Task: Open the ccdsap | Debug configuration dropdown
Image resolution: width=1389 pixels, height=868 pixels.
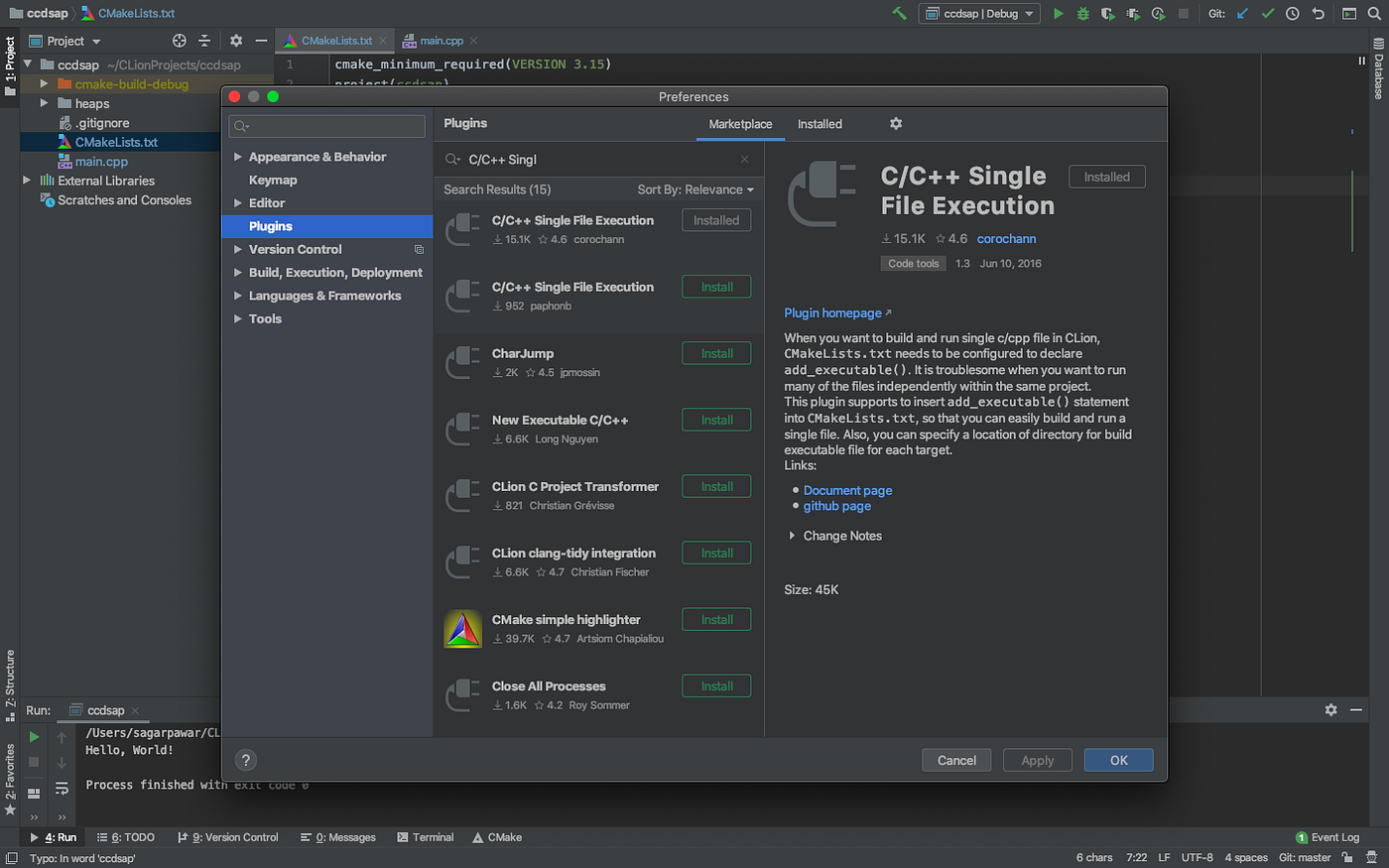Action: [979, 14]
